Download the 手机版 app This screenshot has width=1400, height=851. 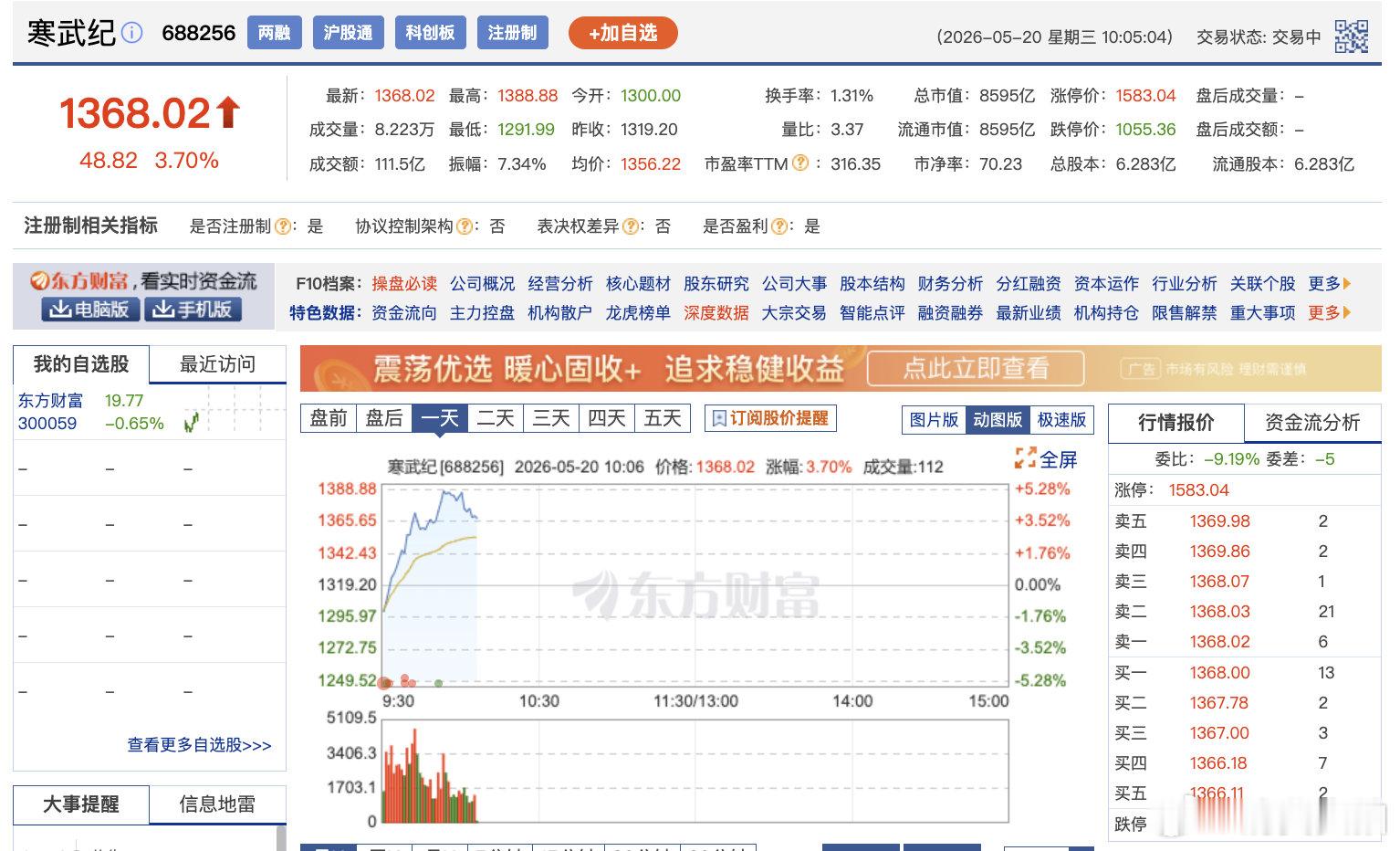click(193, 310)
